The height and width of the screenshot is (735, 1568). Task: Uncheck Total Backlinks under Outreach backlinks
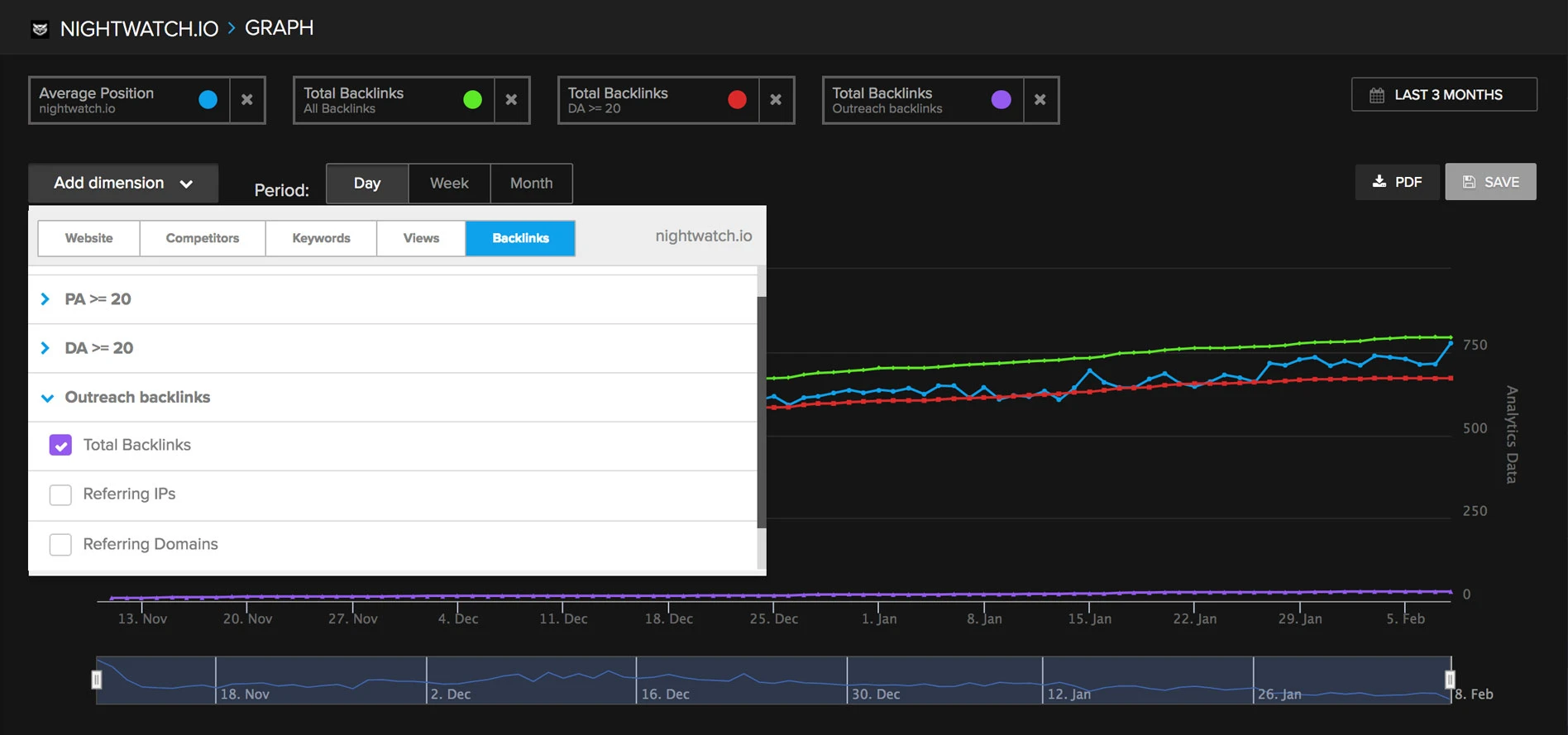coord(60,446)
